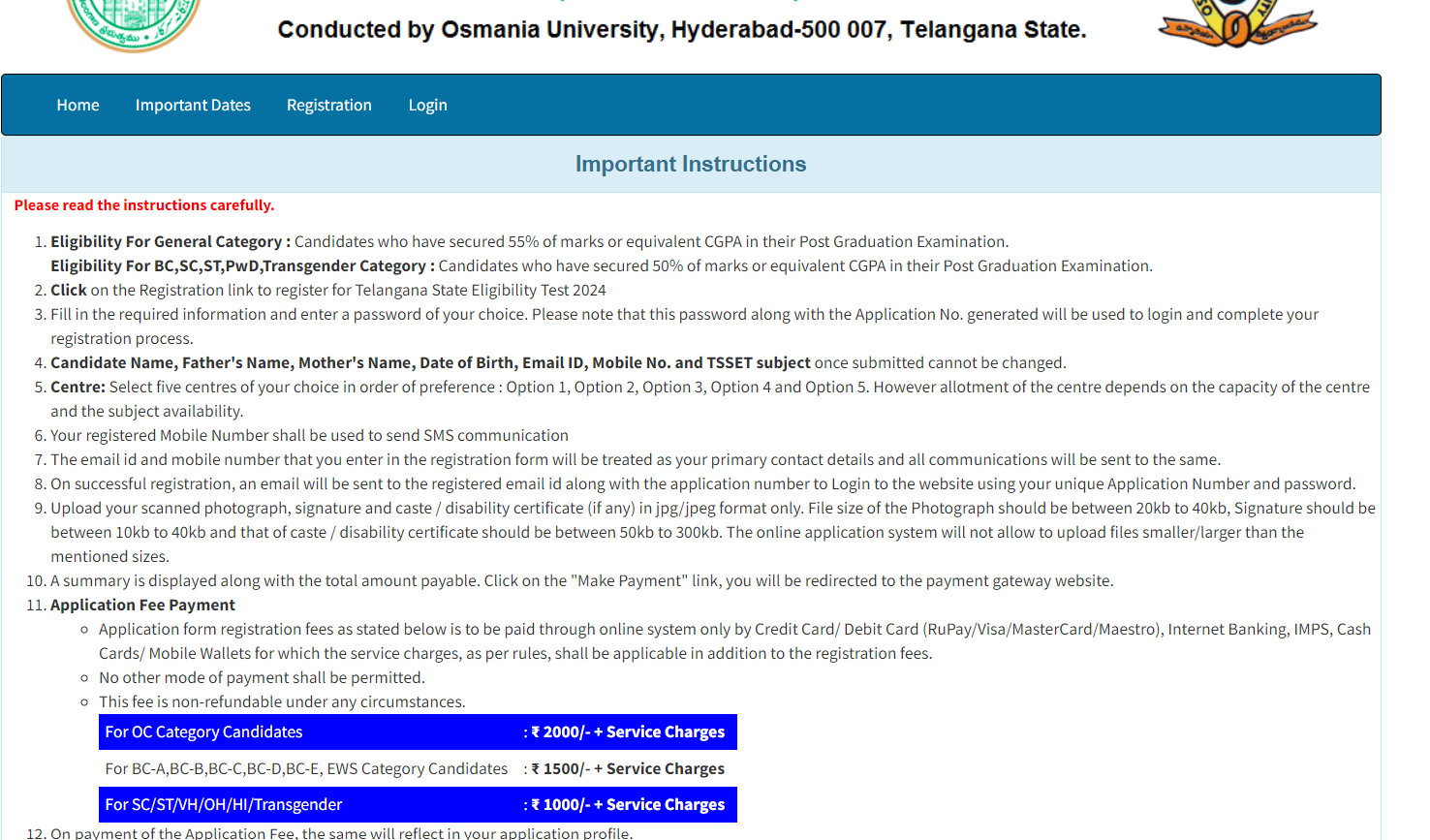Click "No other mode of payment shall be permitted."

[262, 677]
